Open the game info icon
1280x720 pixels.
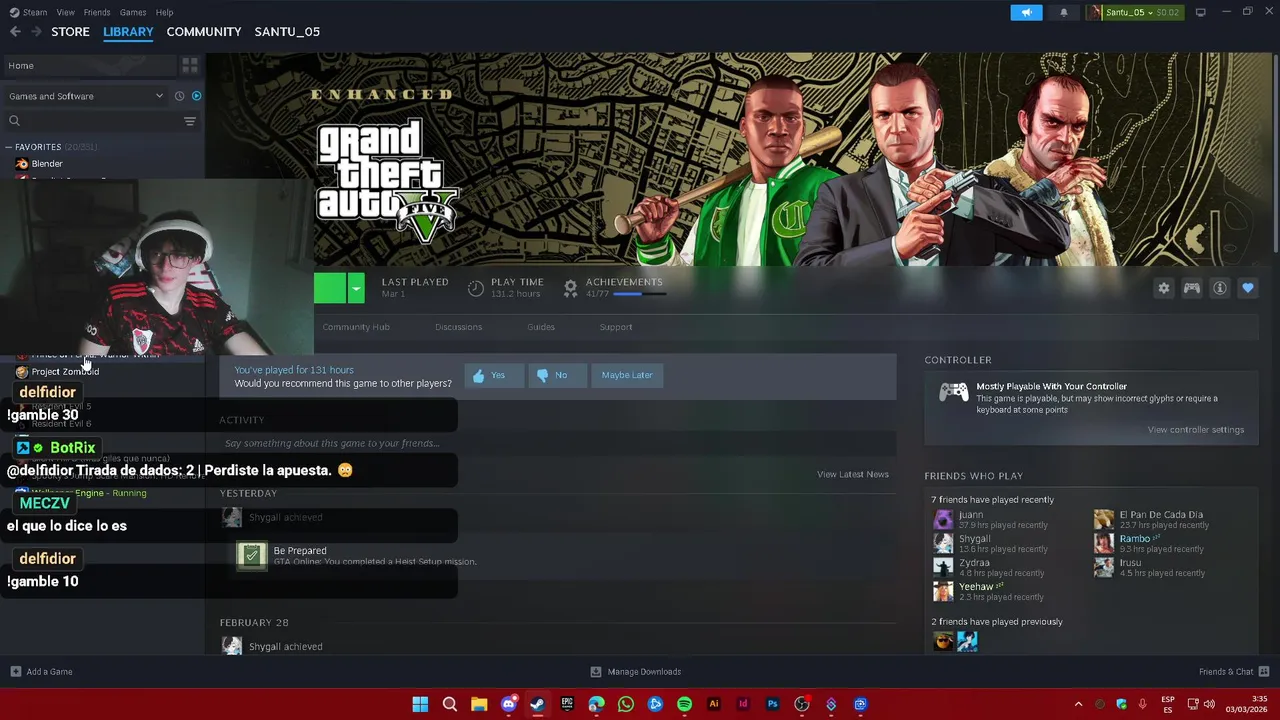pos(1220,288)
